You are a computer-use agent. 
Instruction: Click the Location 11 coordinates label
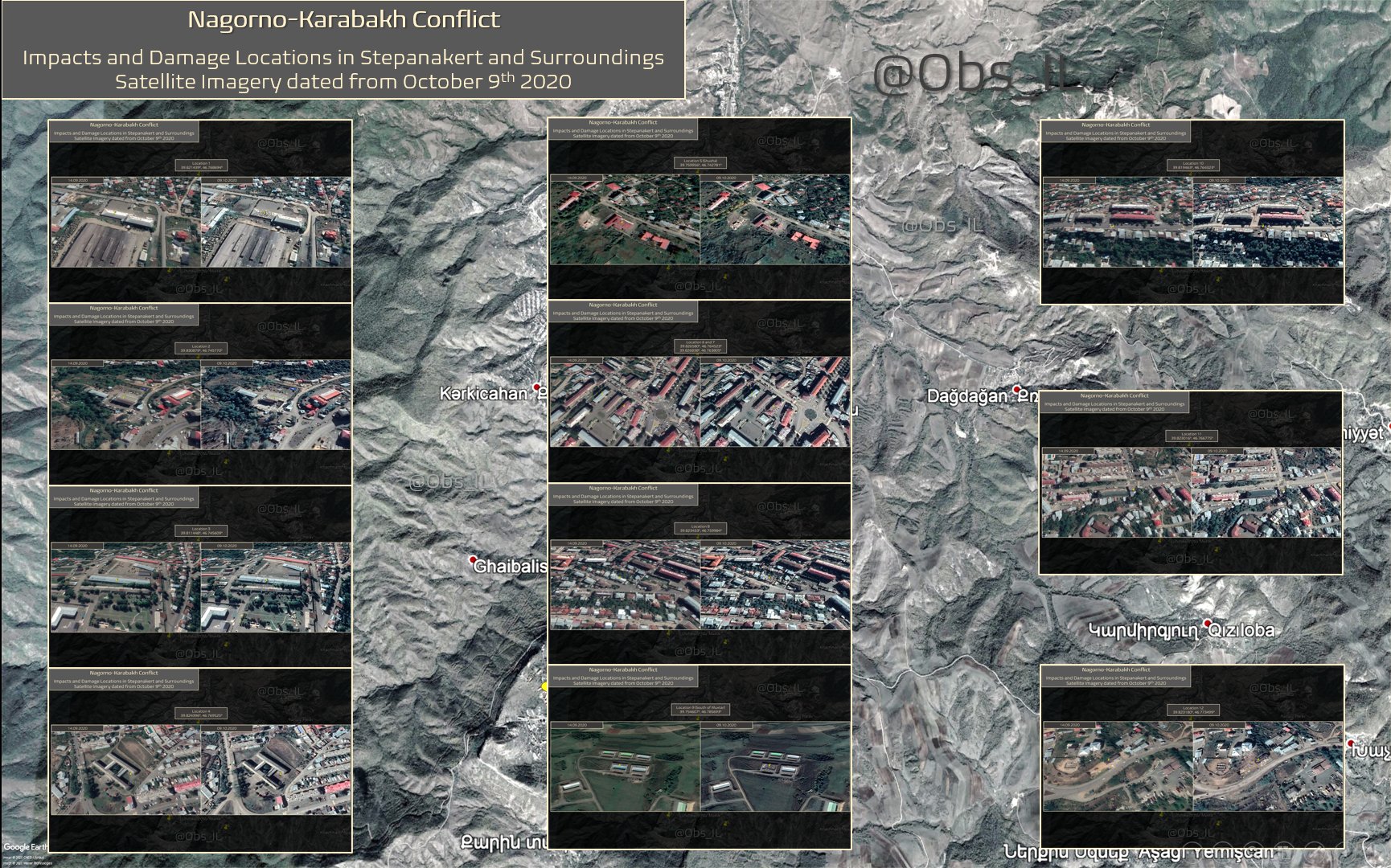[x=1192, y=436]
